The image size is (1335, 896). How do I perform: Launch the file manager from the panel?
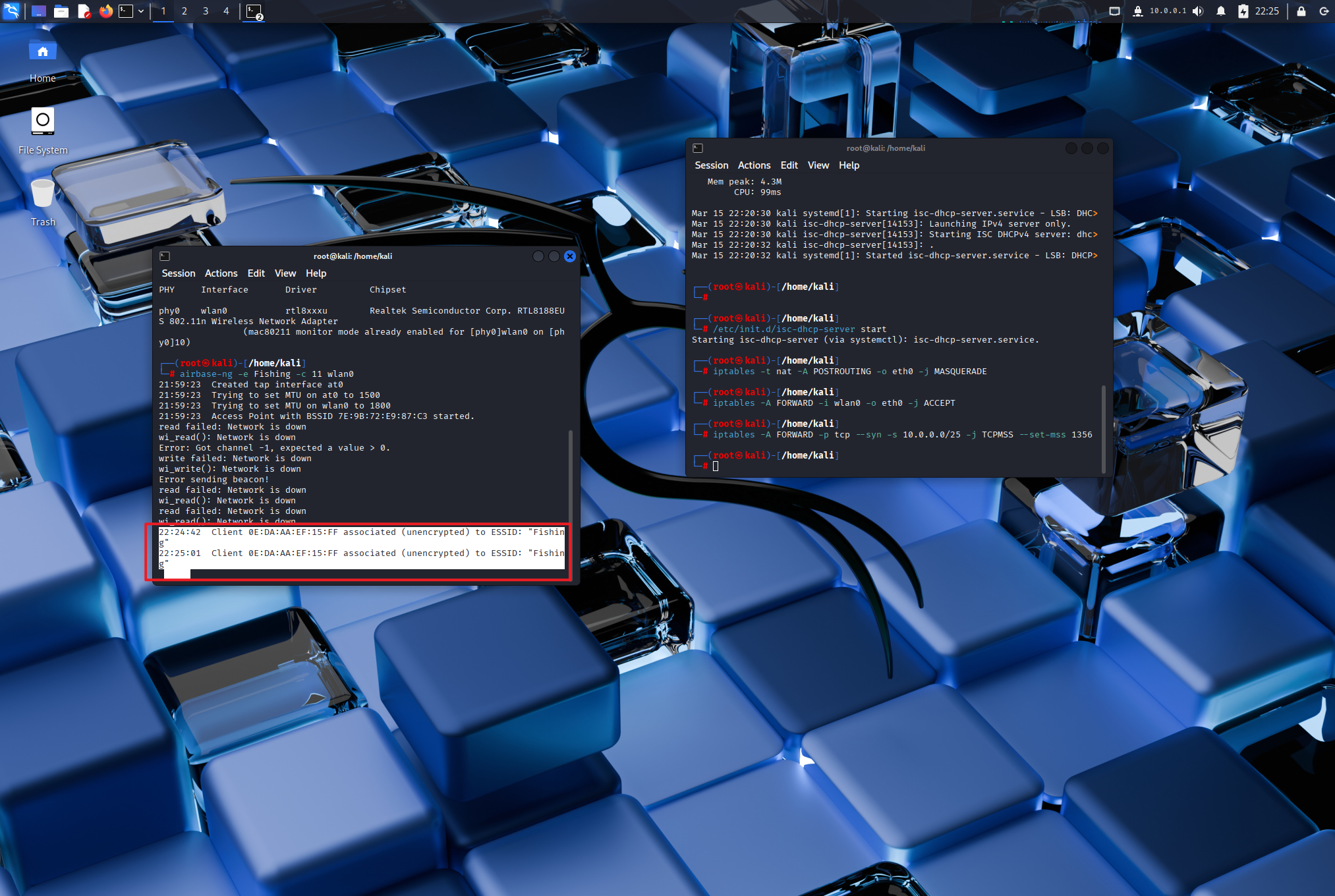[61, 11]
